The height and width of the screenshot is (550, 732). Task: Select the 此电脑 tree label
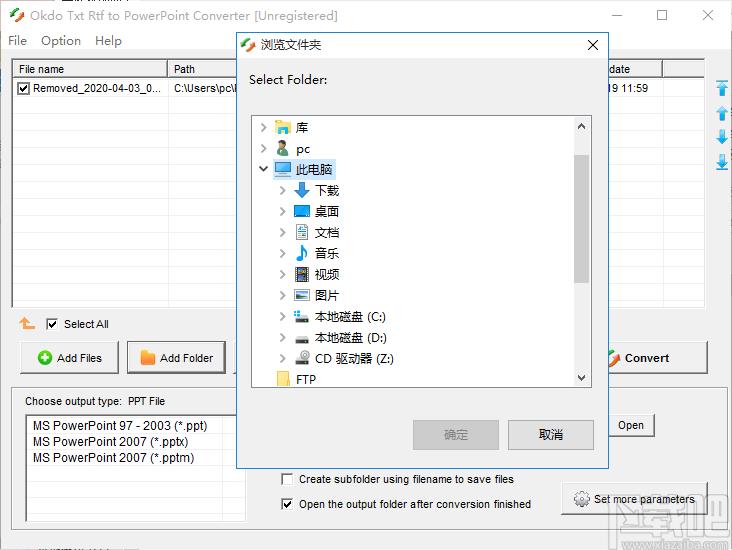314,169
